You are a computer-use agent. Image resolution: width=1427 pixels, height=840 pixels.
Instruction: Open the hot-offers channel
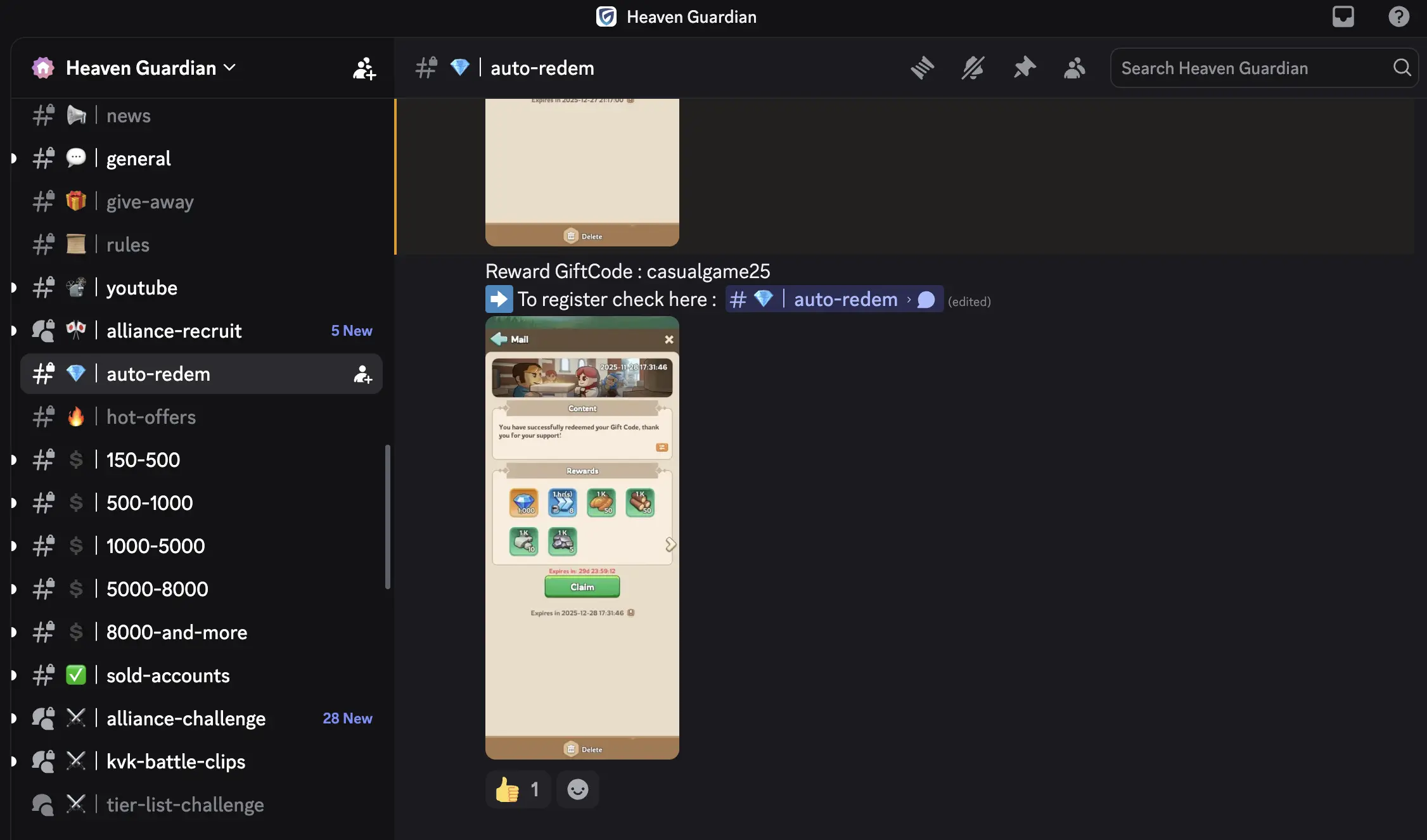point(151,417)
